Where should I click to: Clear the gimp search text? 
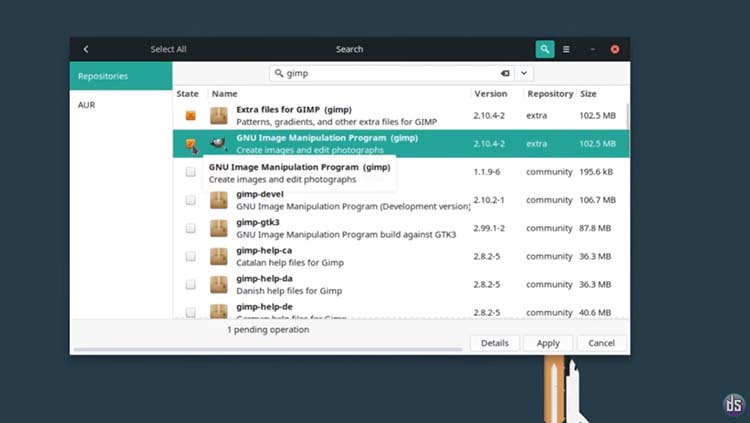[505, 73]
